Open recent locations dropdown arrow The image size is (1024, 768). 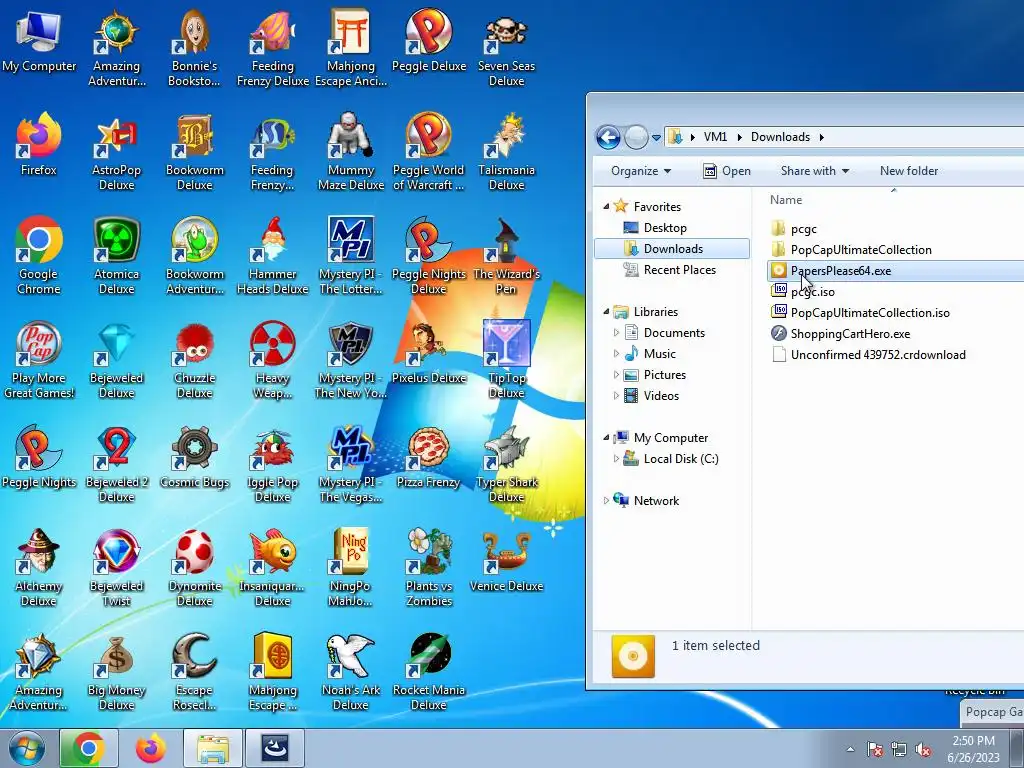coord(656,137)
